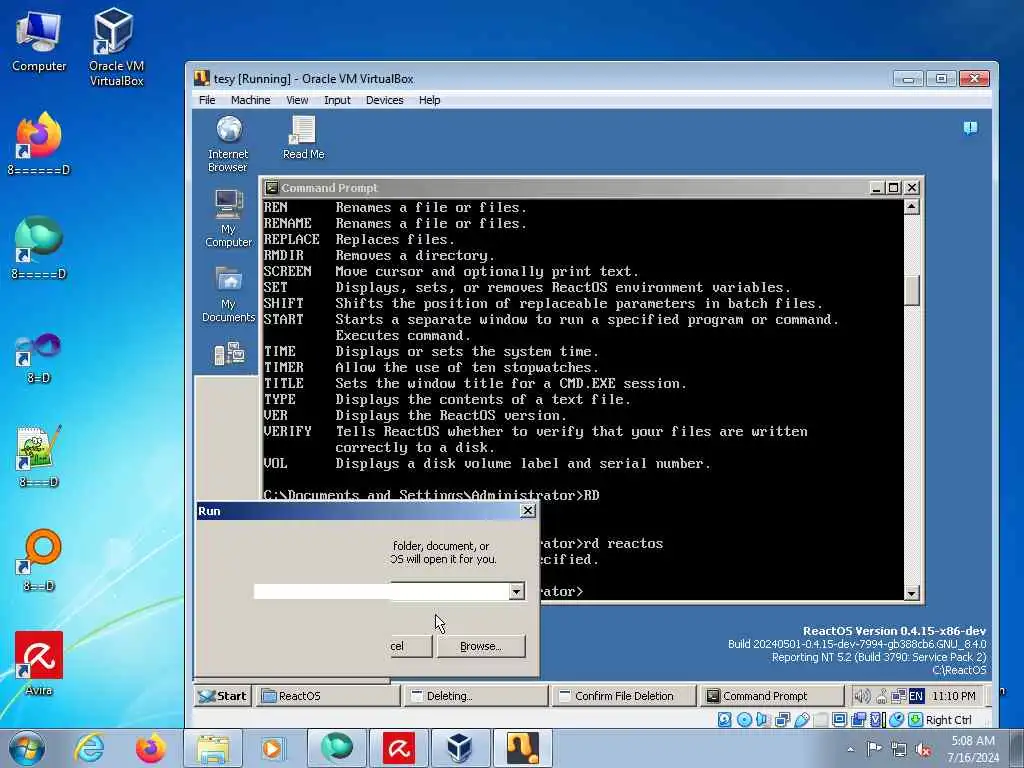
Task: Click the VirtualBox audio status icon
Action: tap(762, 720)
